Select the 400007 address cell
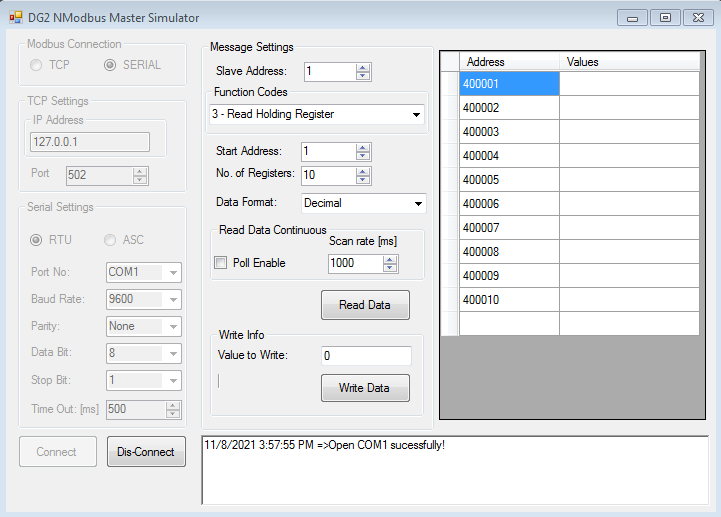 509,228
